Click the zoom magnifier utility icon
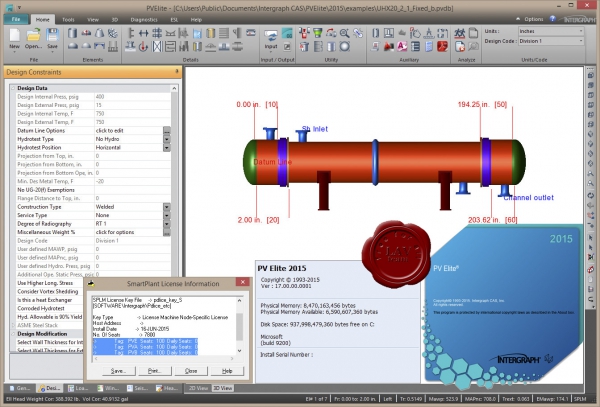The image size is (600, 407). (x=344, y=33)
